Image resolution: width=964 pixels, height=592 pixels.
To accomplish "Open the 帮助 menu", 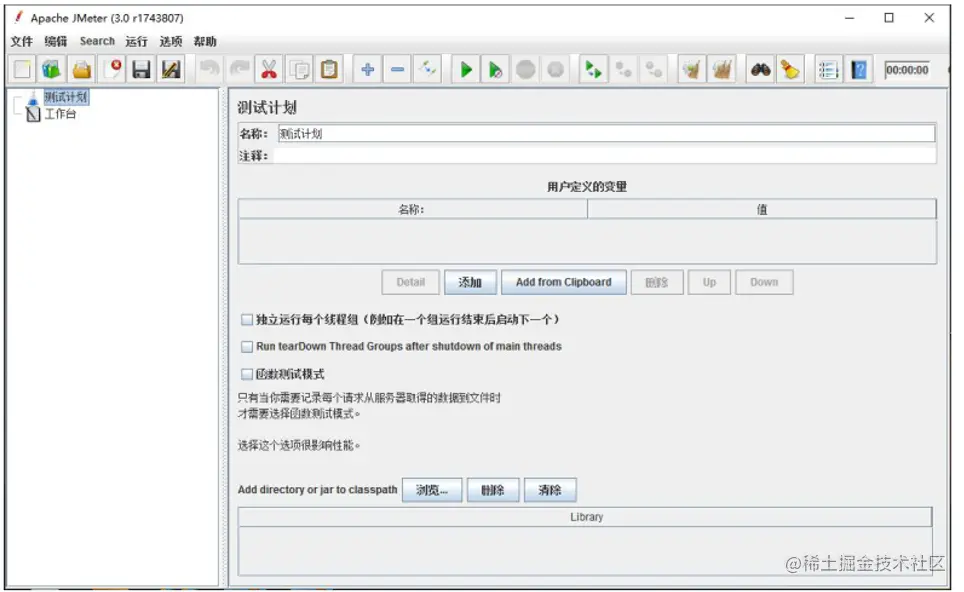I will (205, 41).
